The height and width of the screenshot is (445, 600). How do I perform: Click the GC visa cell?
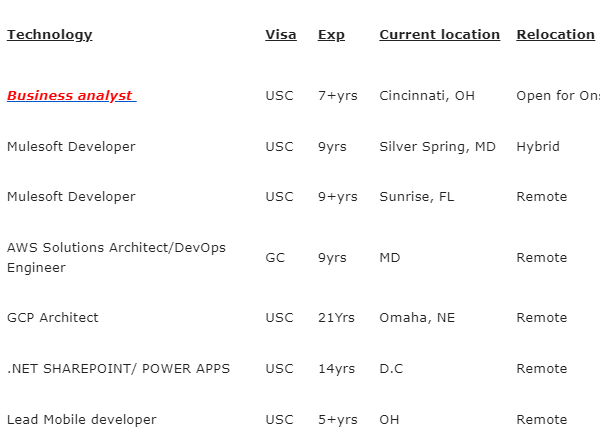coord(275,257)
